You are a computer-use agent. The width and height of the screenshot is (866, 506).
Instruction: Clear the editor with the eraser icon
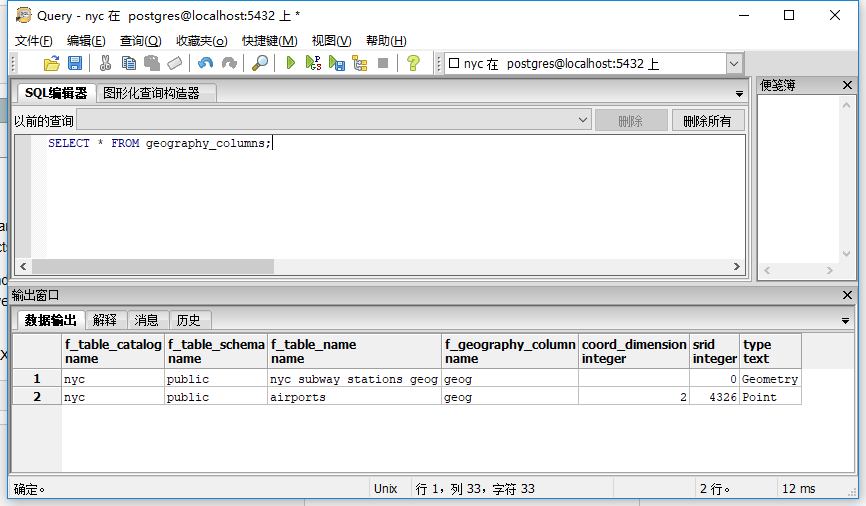pos(175,64)
